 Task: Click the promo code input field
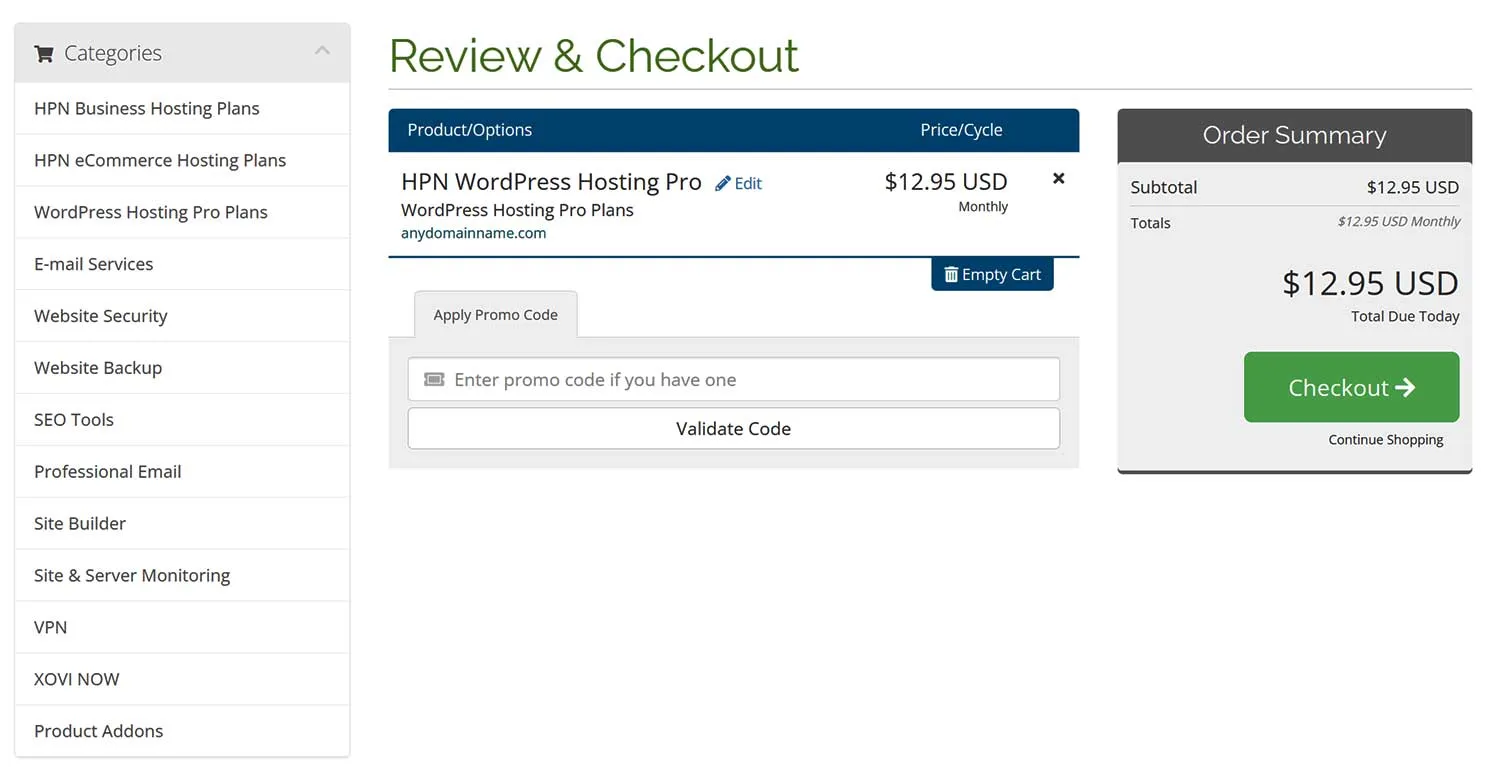[x=733, y=380]
